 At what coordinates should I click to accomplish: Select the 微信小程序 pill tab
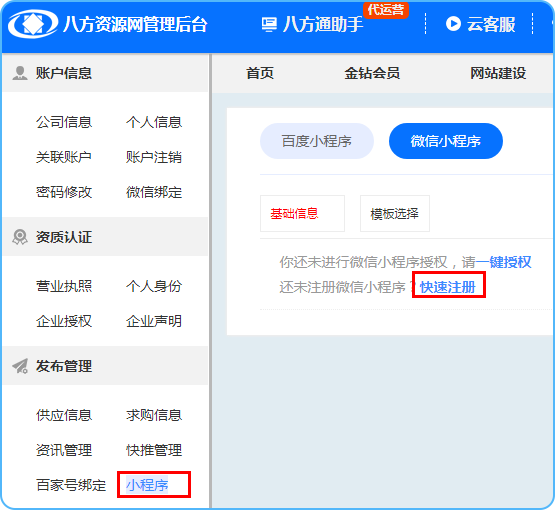(x=446, y=141)
